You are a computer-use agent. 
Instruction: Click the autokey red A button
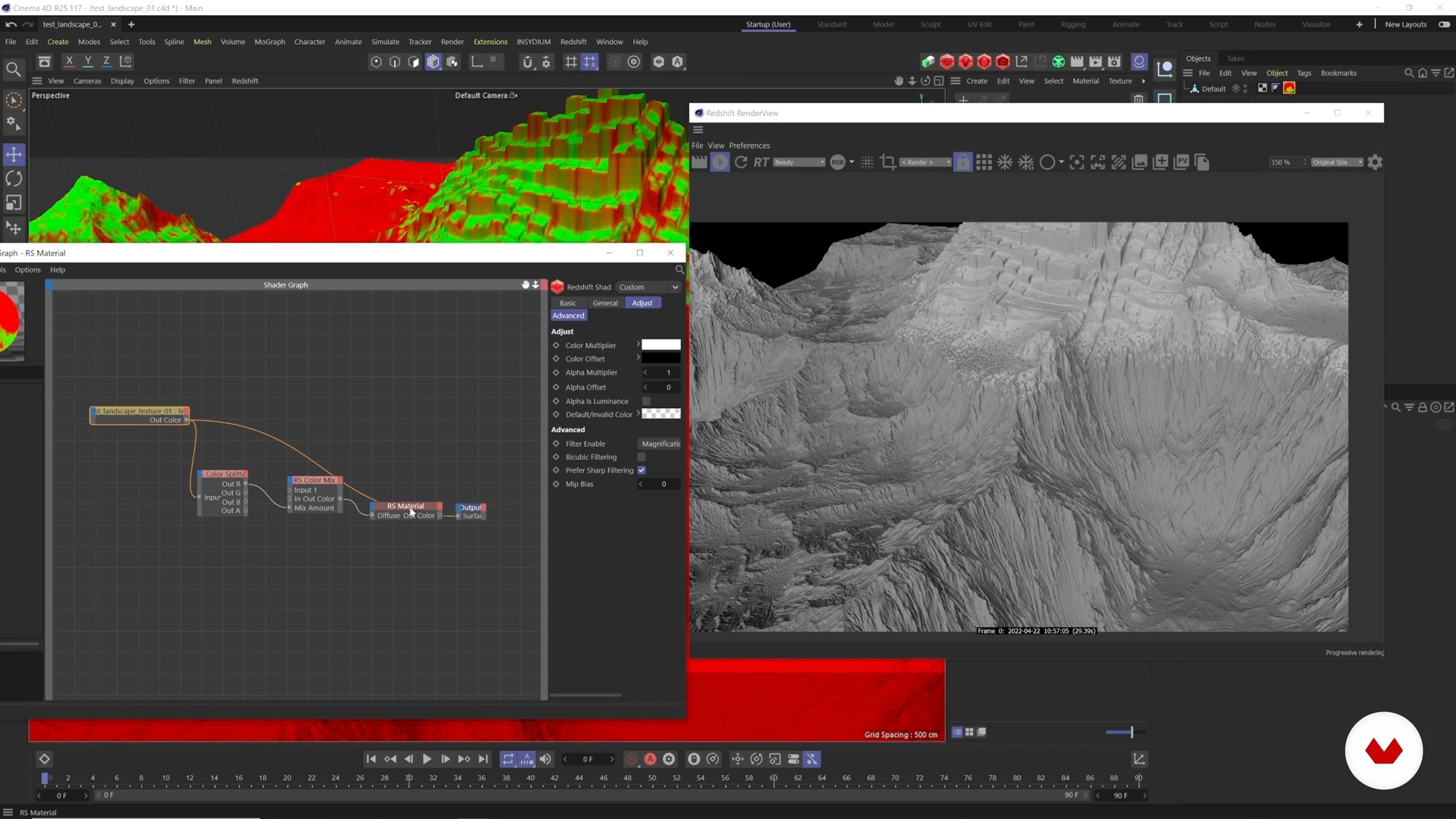tap(650, 759)
